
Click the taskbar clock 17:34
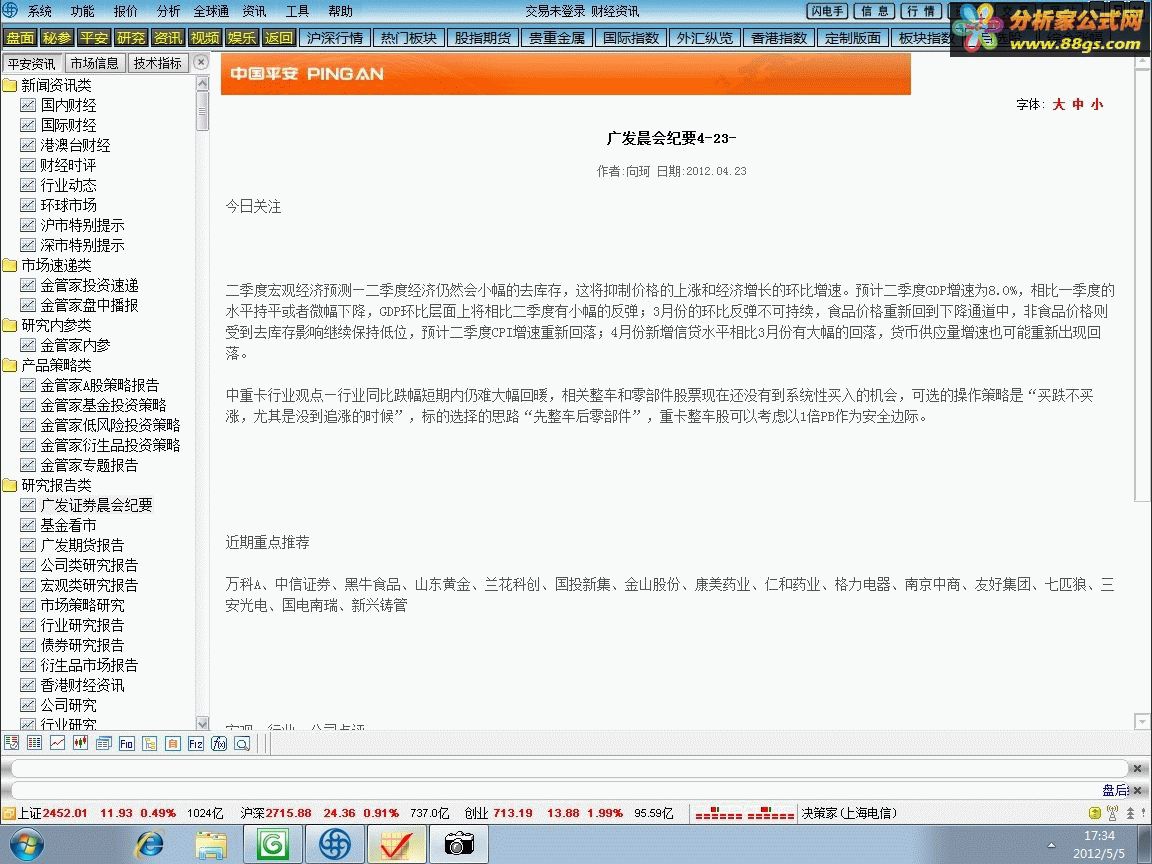(x=1099, y=836)
